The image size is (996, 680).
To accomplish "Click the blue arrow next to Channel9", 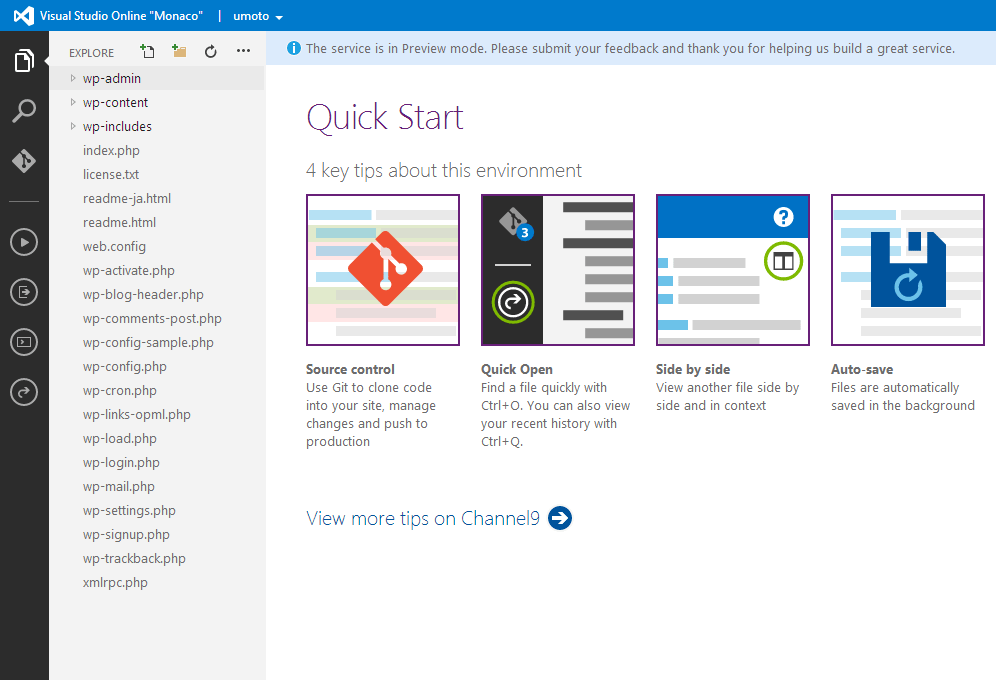I will pyautogui.click(x=560, y=518).
